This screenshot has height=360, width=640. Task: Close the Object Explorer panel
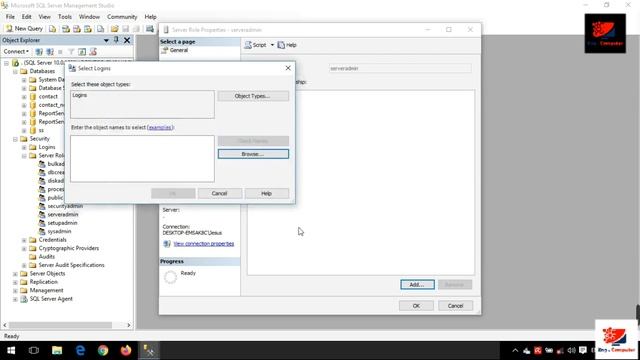pyautogui.click(x=127, y=40)
